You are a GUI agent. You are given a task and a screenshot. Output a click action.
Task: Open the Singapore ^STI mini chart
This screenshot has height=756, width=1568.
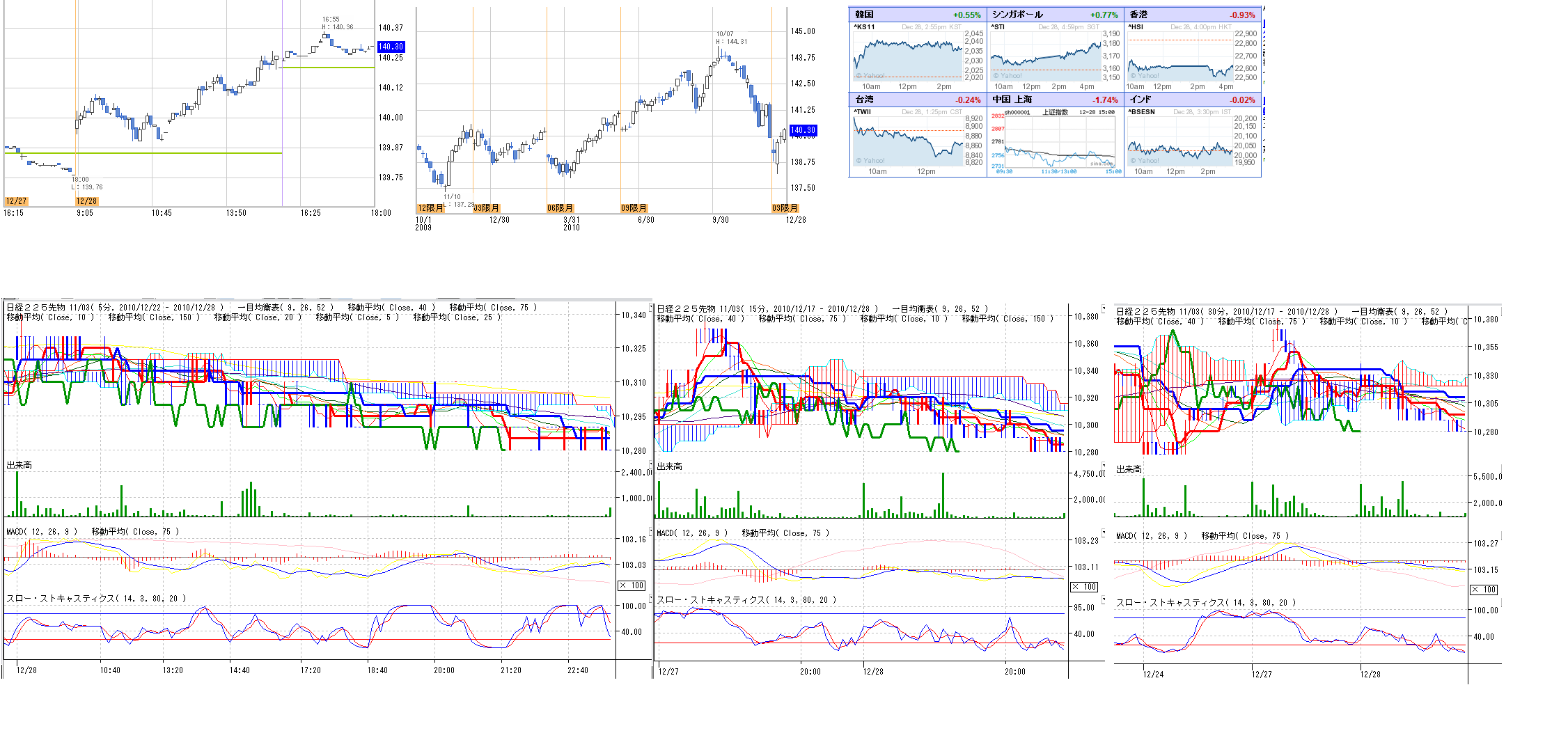click(1044, 57)
